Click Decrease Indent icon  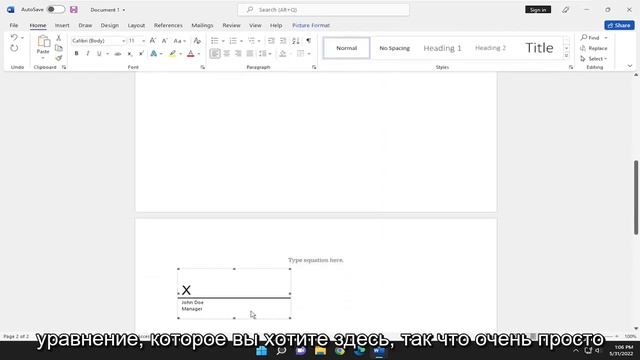tap(271, 41)
